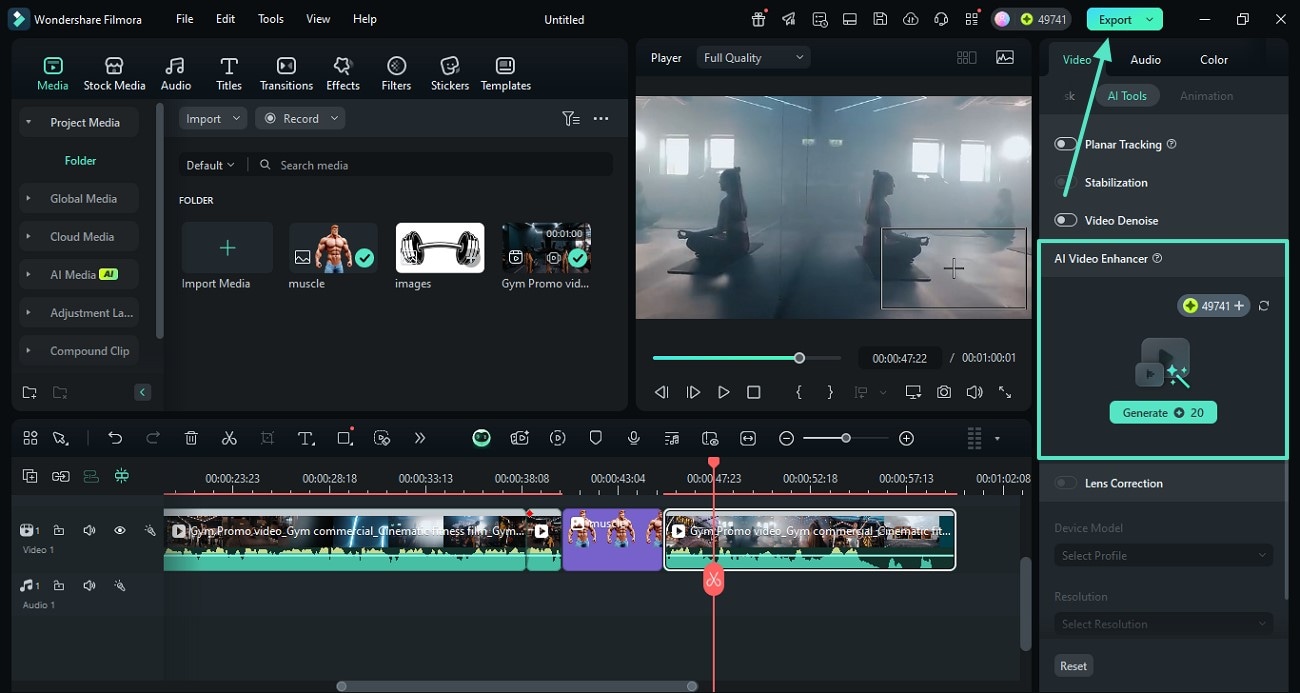The image size is (1300, 693).
Task: Click the undo arrow in timeline toolbar
Action: click(115, 438)
